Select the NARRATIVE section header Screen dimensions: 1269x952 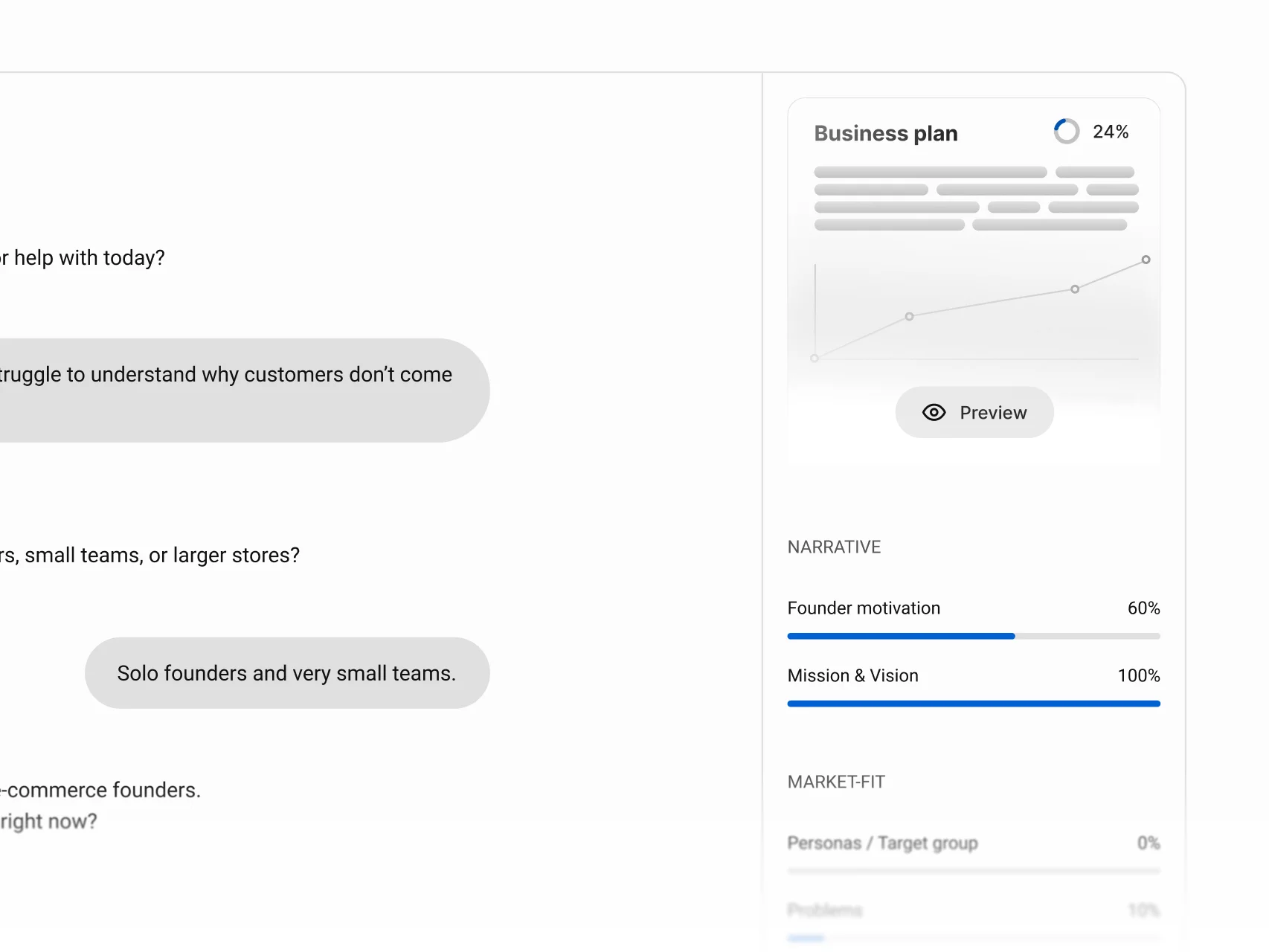[834, 547]
